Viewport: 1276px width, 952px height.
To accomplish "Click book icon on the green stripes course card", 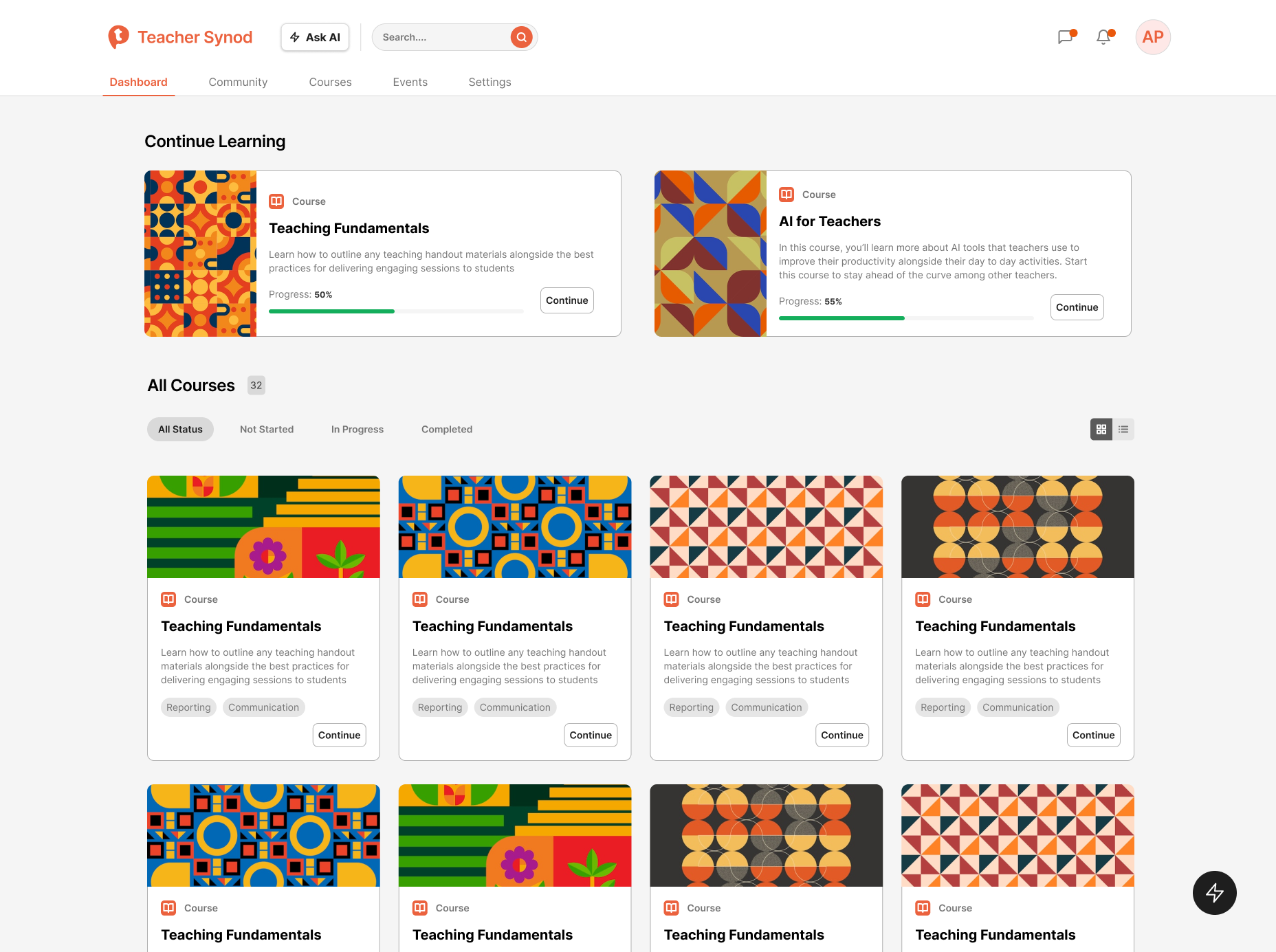I will pyautogui.click(x=168, y=599).
